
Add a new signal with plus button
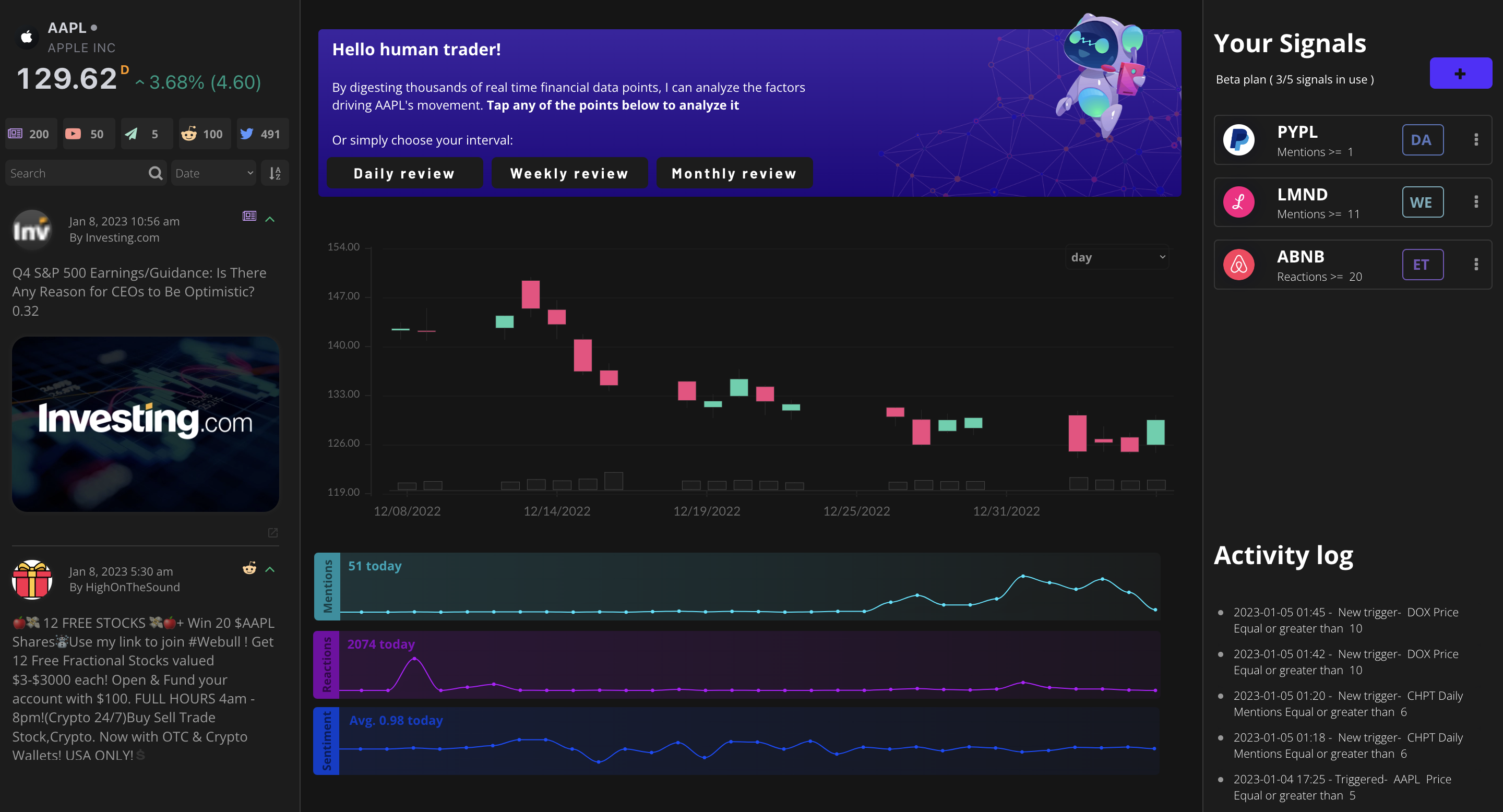tap(1460, 74)
